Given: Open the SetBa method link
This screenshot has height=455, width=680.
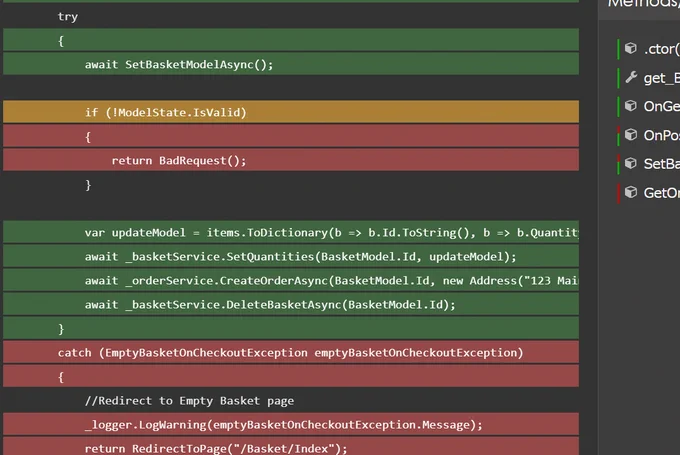Looking at the screenshot, I should pos(662,164).
